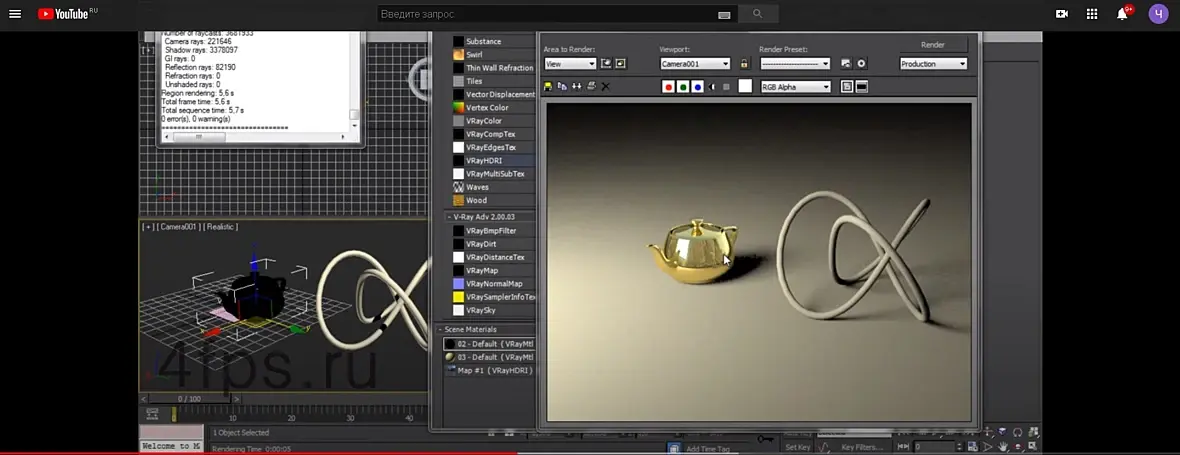
Task: Open Key Filters dialog
Action: tap(862, 447)
